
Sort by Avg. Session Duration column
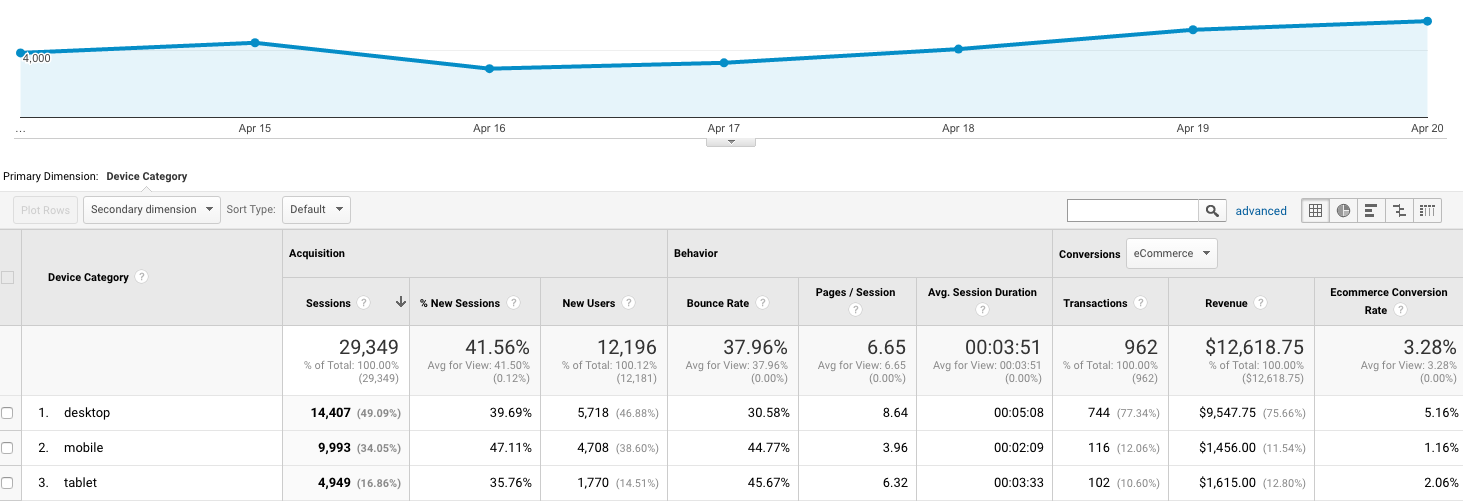tap(982, 293)
